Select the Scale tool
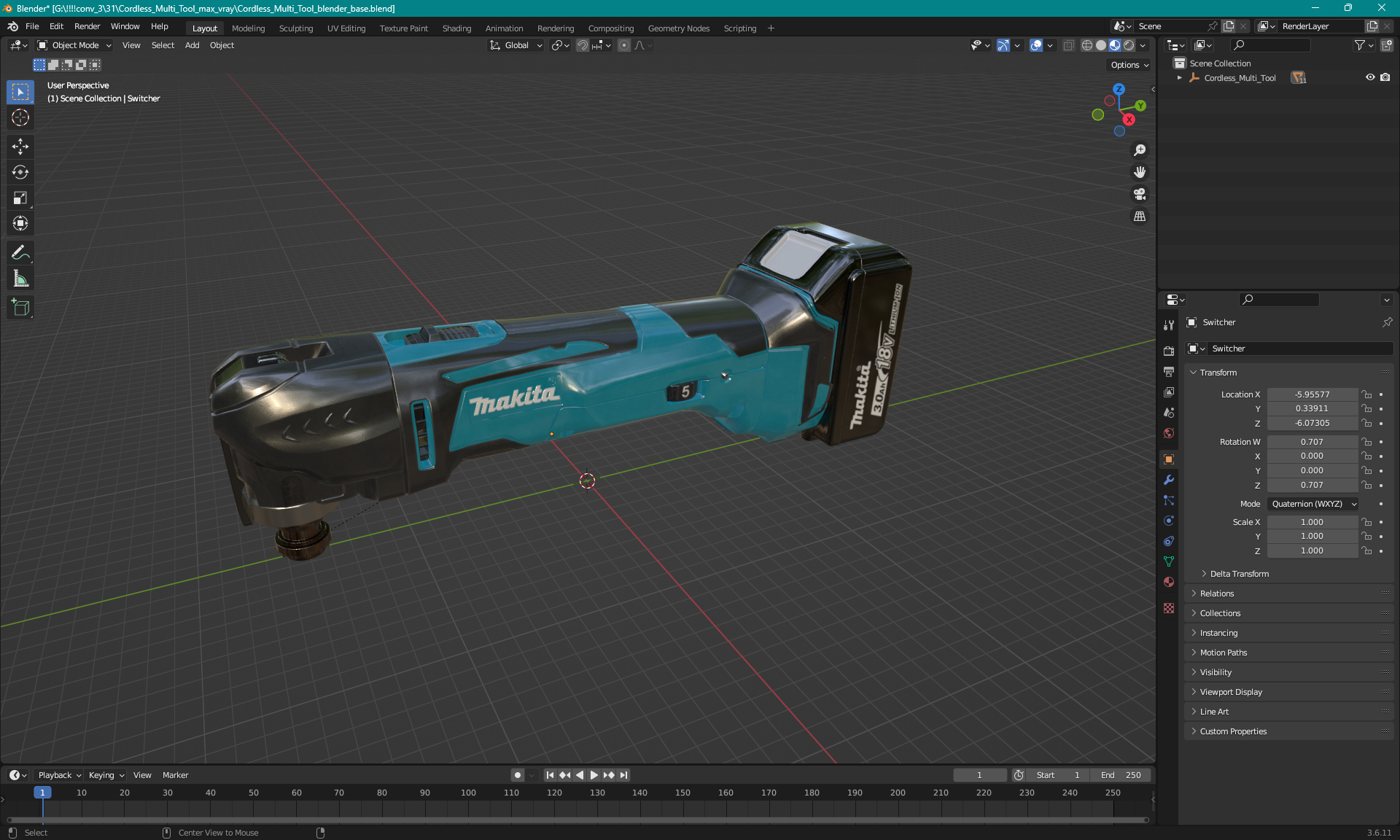This screenshot has height=840, width=1400. 20,198
